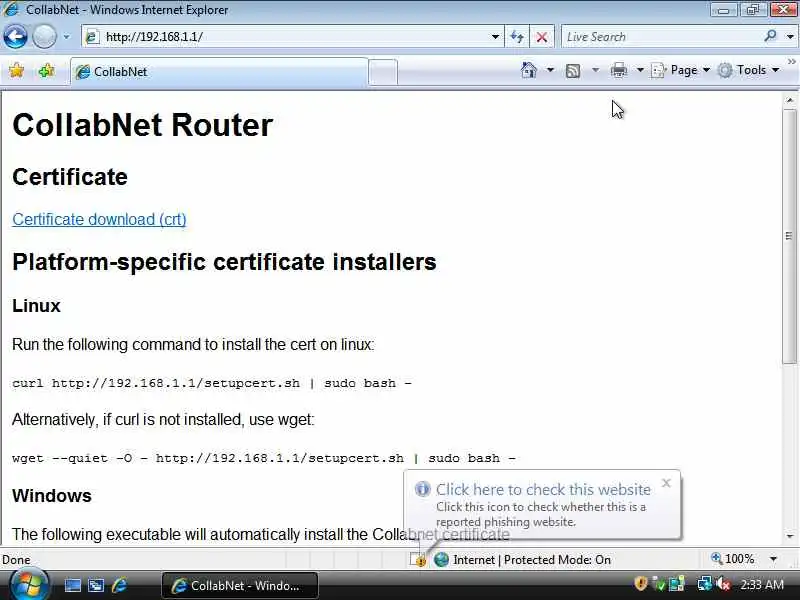Screen dimensions: 800x600
Task: Click the Home page icon
Action: point(529,70)
